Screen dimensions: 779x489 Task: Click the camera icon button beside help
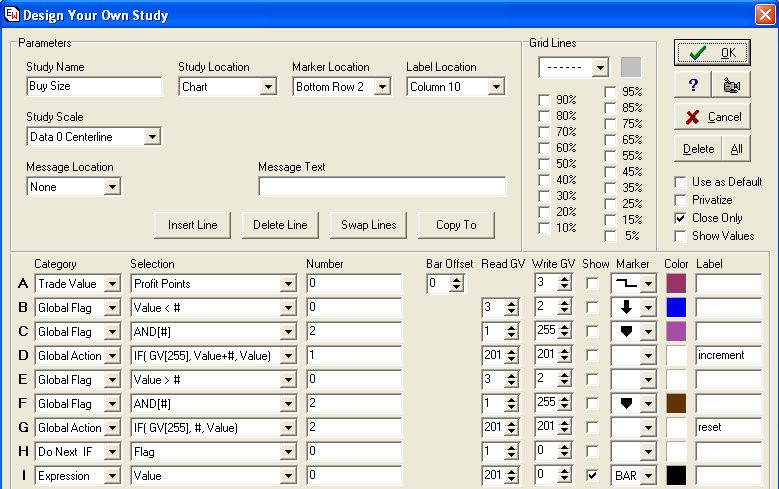(x=730, y=85)
